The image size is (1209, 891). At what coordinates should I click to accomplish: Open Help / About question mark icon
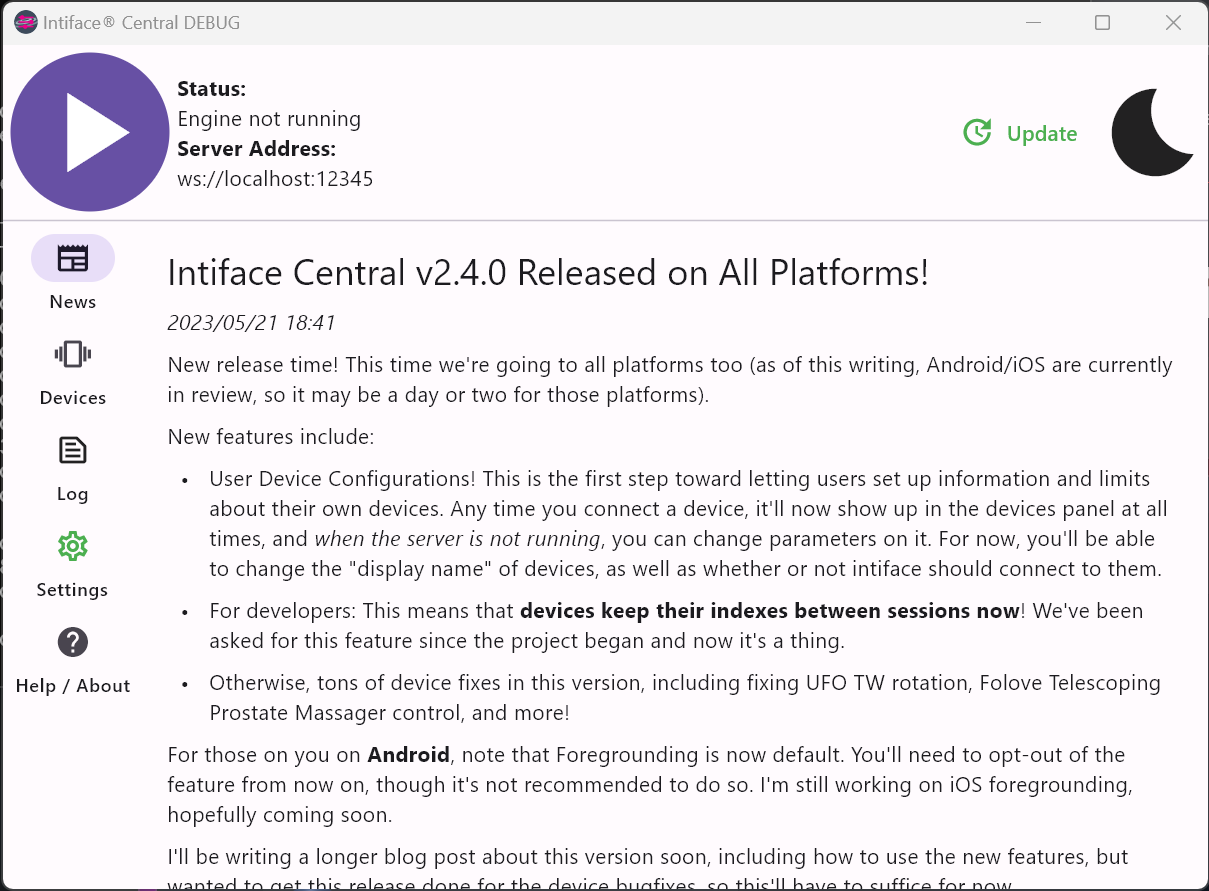pos(72,642)
